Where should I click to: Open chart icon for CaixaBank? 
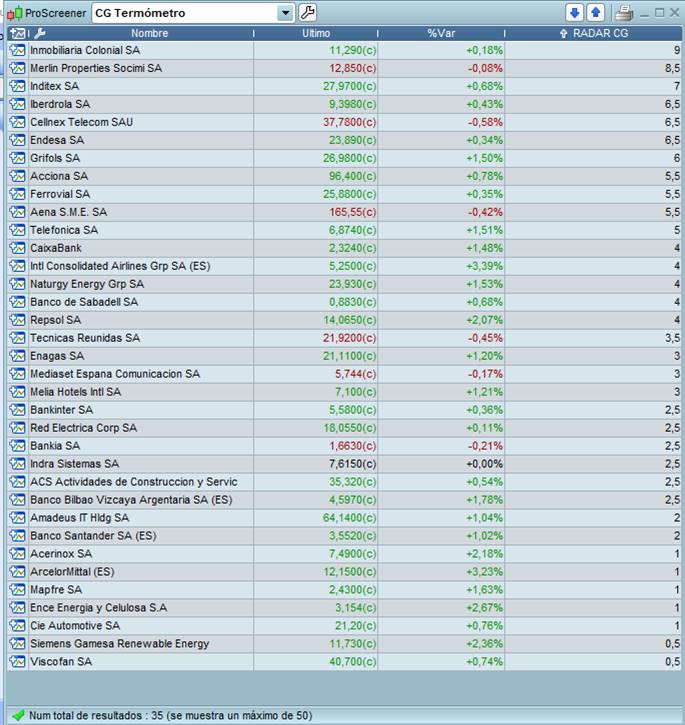pyautogui.click(x=18, y=248)
